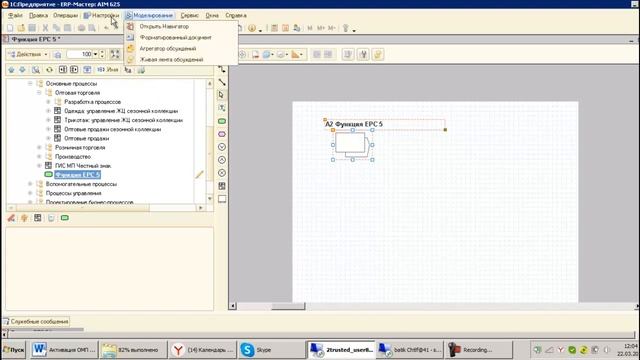Click the yellow lightbulb icon in diagram toolbar
The image size is (640, 360).
point(378,55)
